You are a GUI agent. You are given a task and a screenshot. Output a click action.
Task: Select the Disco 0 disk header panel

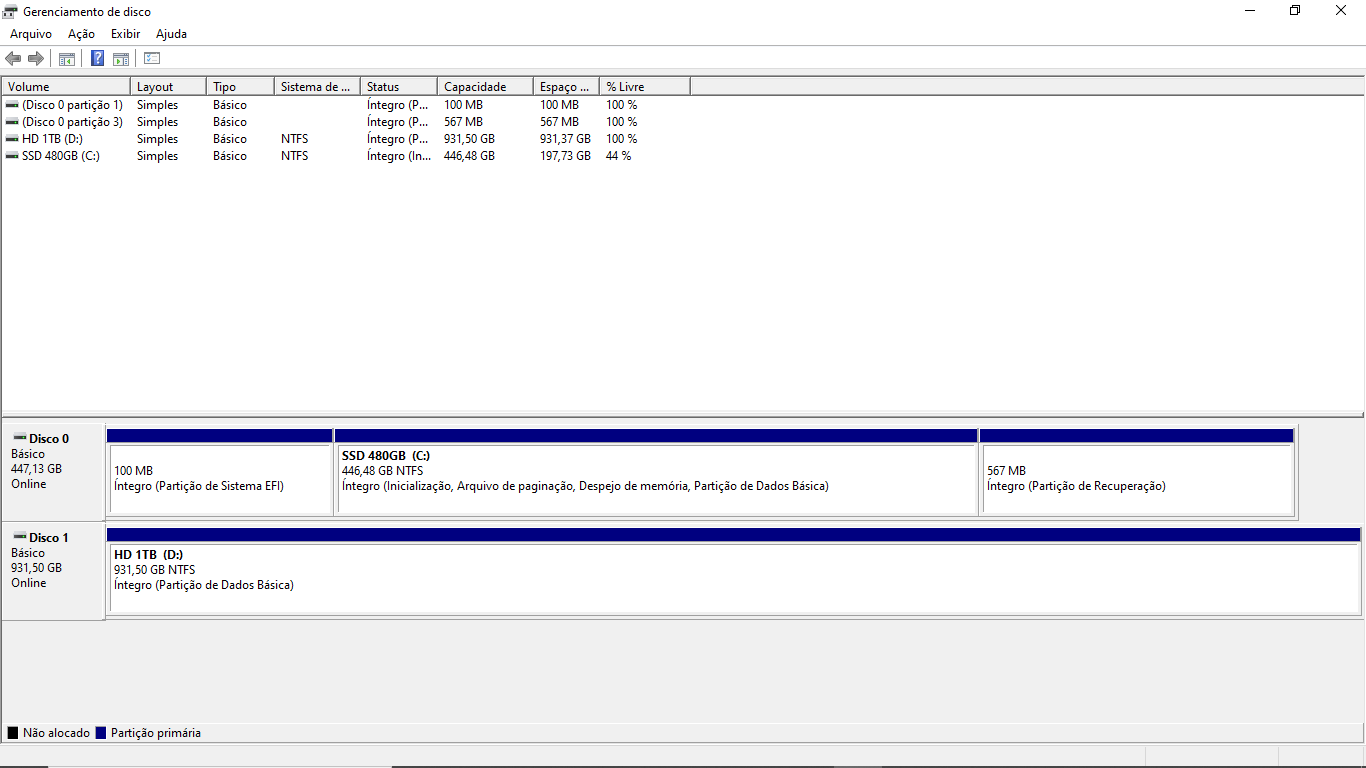[53, 471]
